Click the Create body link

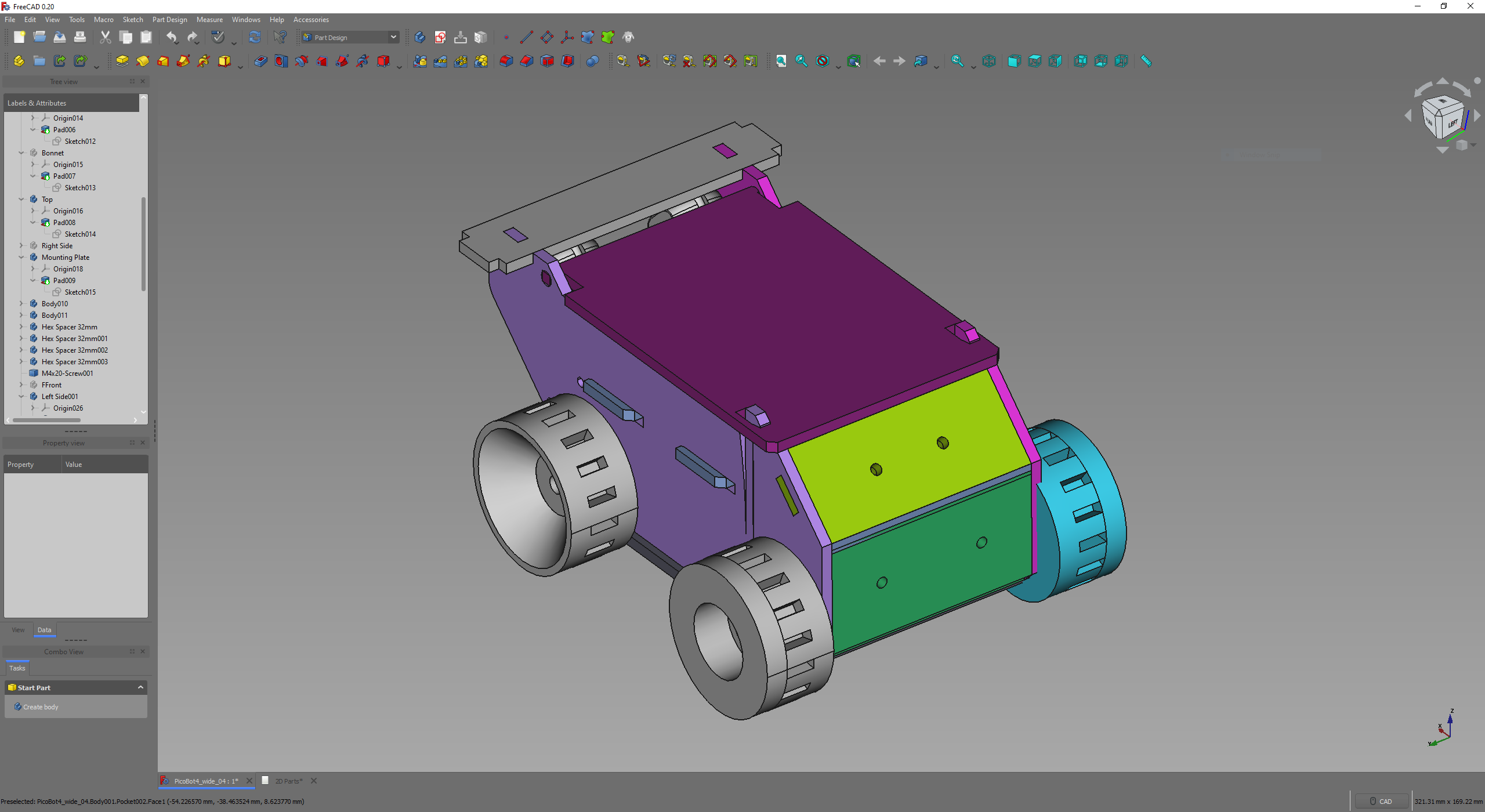click(41, 706)
